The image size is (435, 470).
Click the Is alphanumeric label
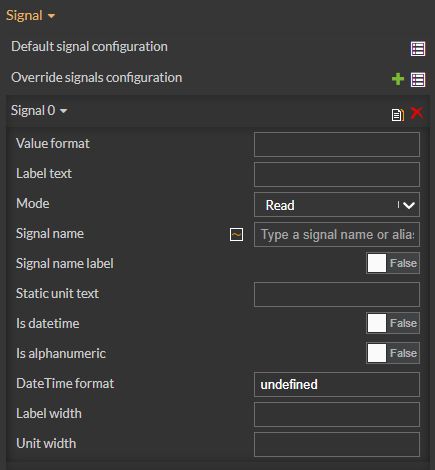(x=61, y=353)
